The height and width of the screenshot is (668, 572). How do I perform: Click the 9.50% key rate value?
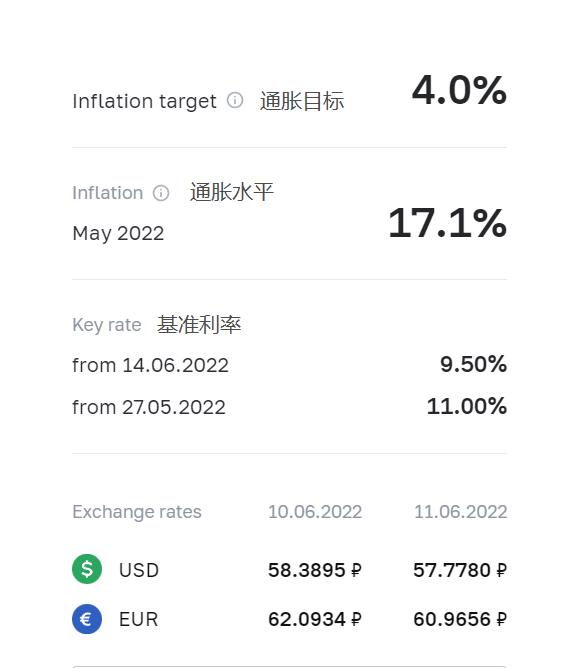pos(473,365)
